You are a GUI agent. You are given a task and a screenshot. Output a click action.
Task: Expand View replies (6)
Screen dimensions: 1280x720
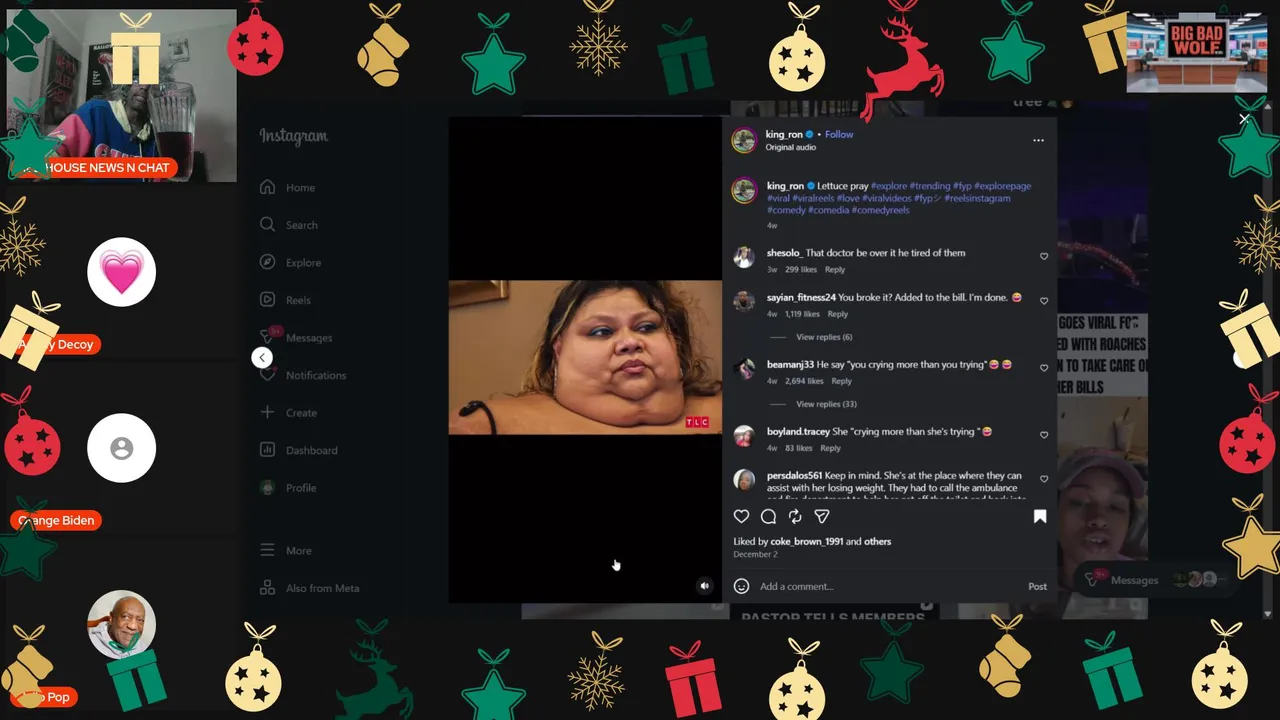point(824,337)
